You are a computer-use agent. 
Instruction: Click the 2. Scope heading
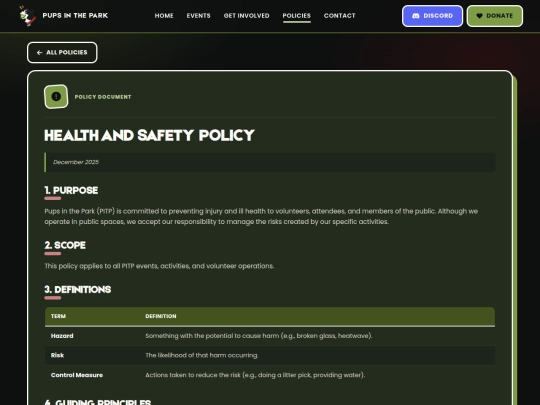click(65, 245)
